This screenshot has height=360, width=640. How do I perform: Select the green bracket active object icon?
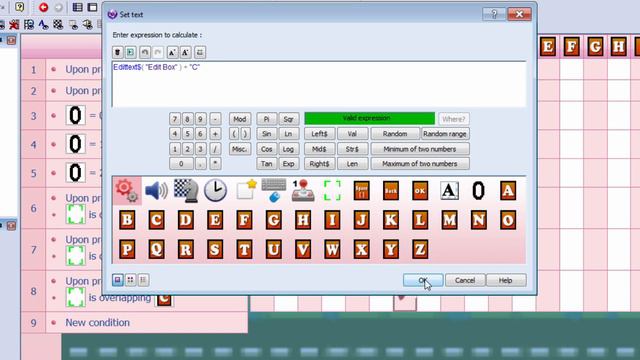tap(332, 191)
